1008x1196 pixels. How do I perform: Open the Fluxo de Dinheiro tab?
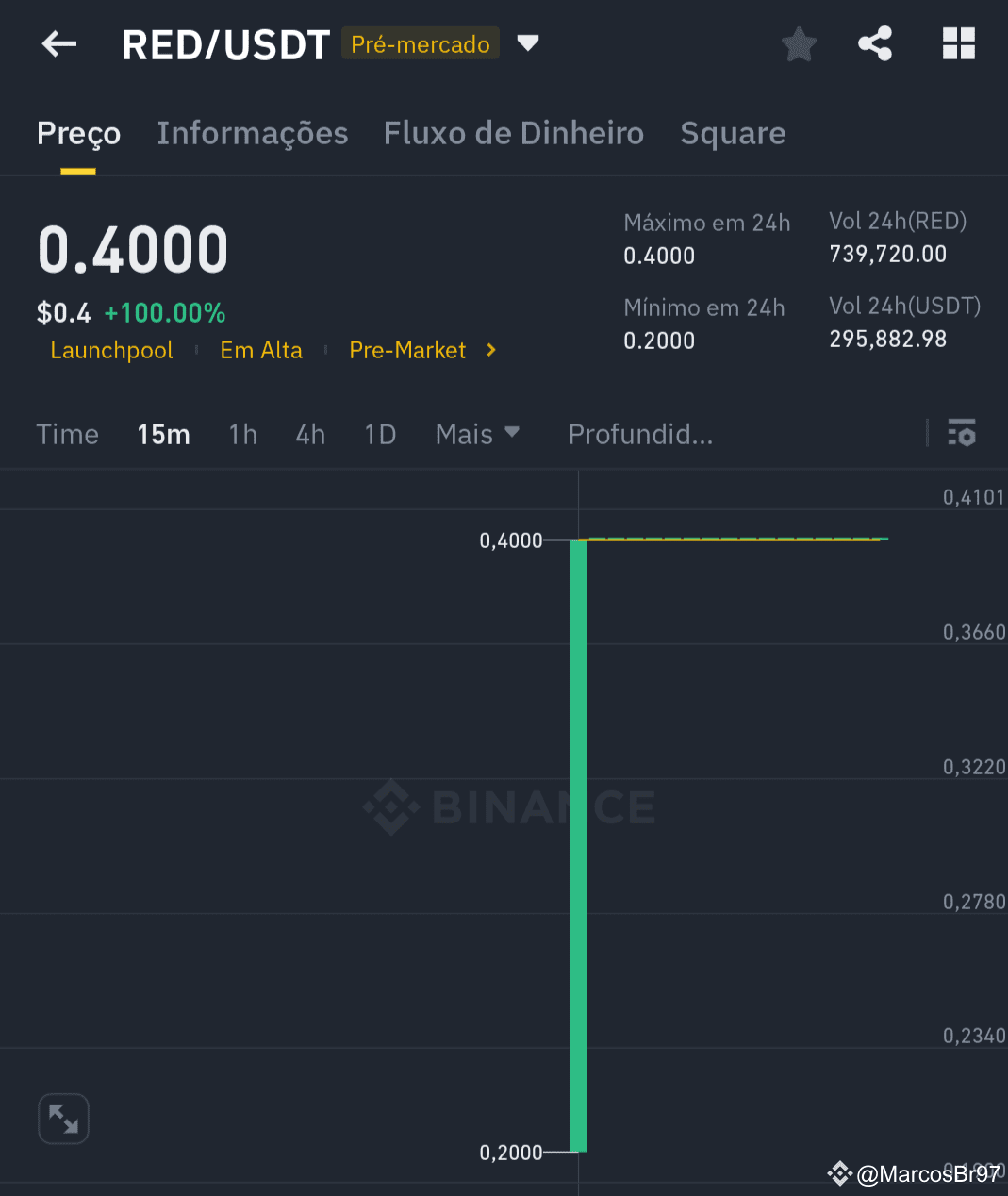point(514,134)
